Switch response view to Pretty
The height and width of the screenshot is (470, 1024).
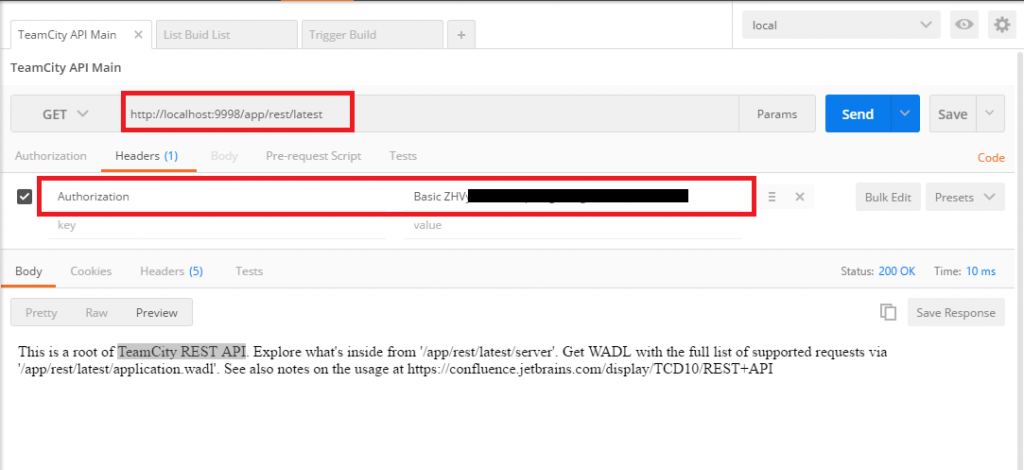pyautogui.click(x=41, y=313)
